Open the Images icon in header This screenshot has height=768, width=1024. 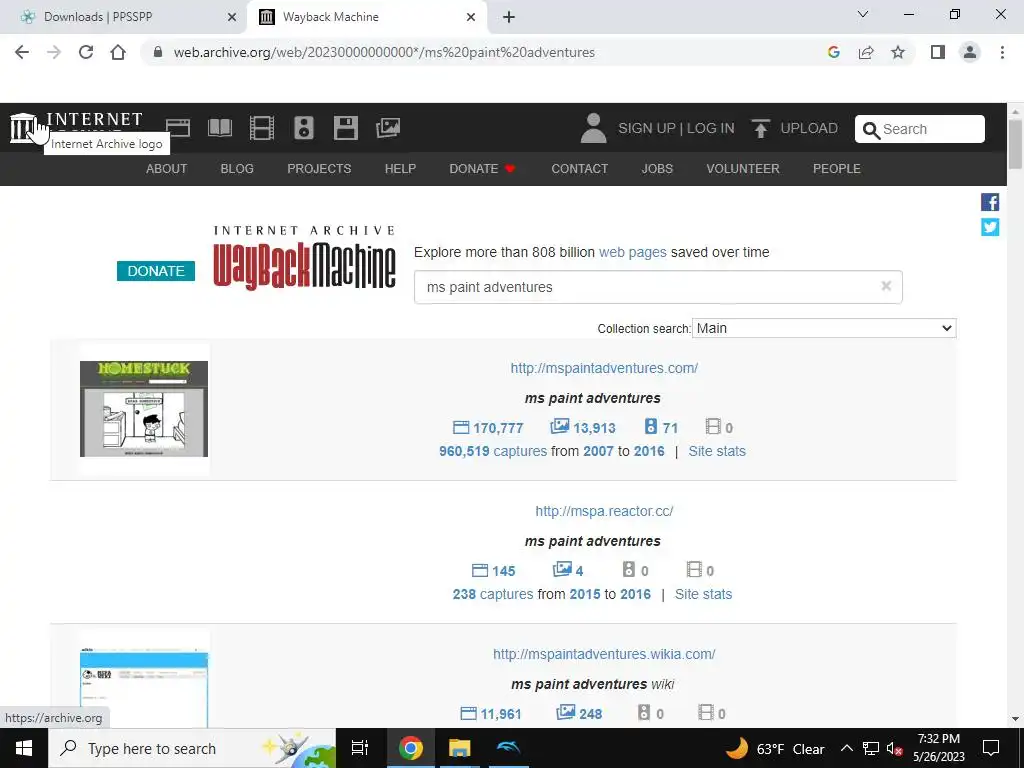pos(388,128)
